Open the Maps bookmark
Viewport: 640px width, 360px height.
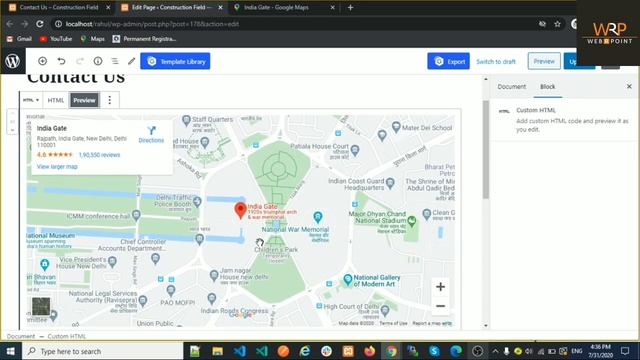coord(93,39)
